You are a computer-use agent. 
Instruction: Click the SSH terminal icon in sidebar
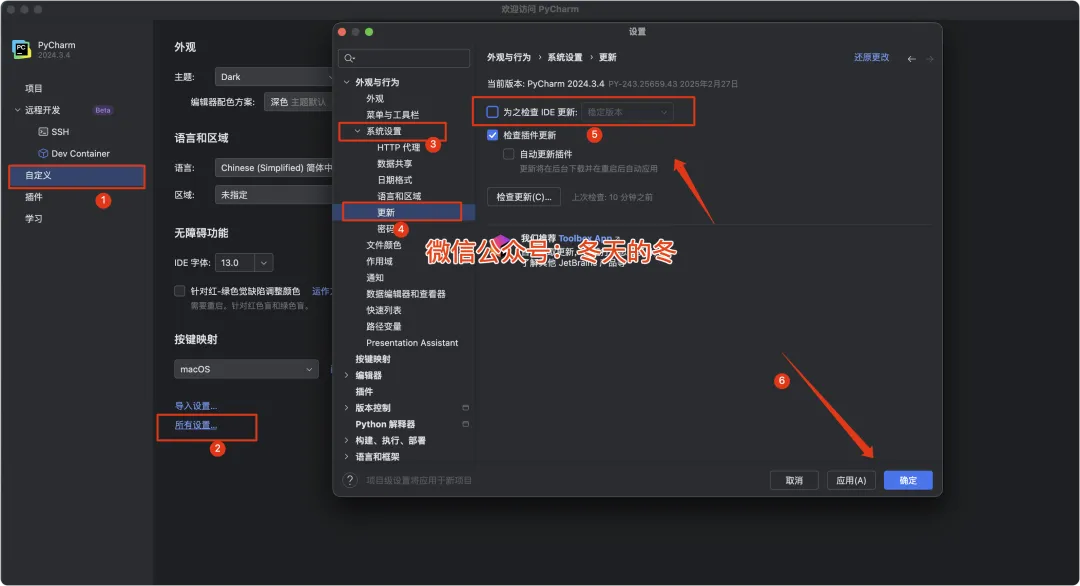click(43, 132)
